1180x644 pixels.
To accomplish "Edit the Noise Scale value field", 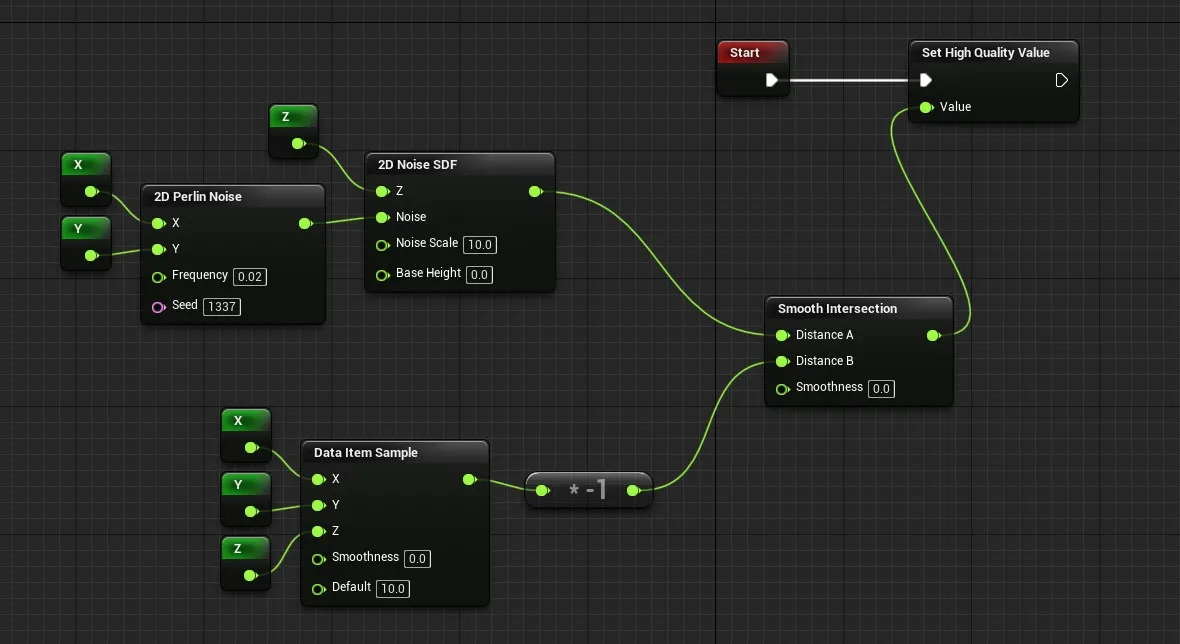I will (480, 245).
